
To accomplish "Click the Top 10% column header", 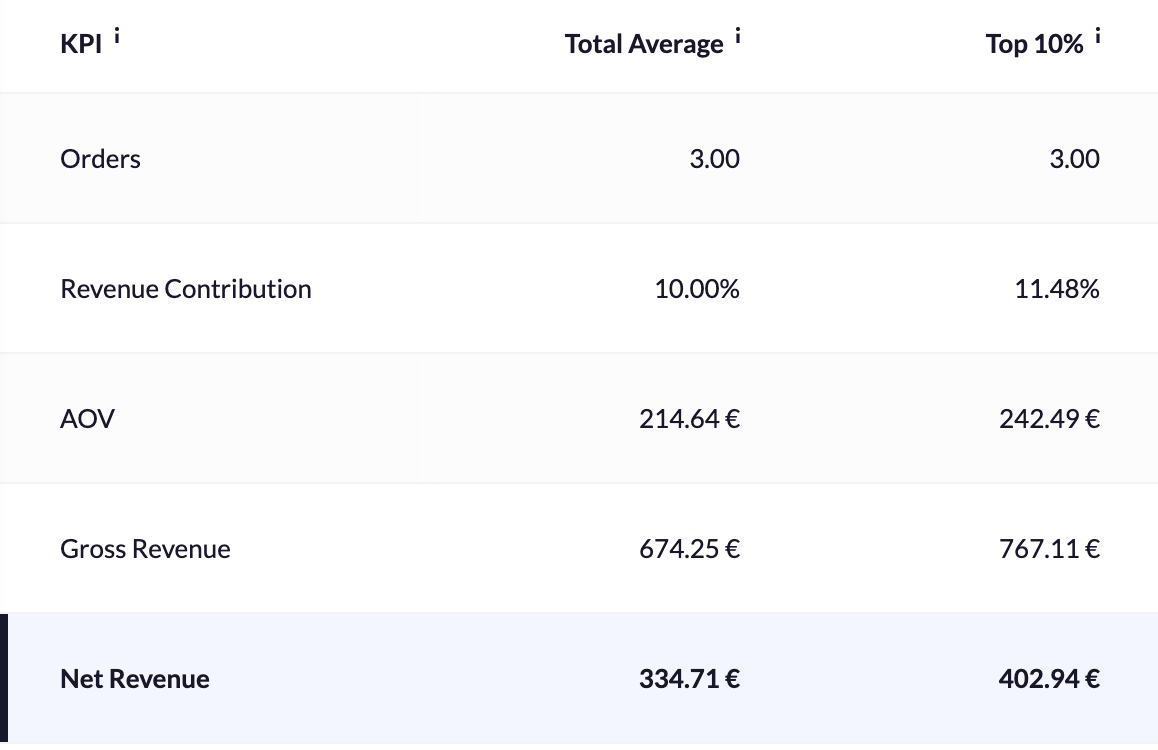I will click(1034, 45).
